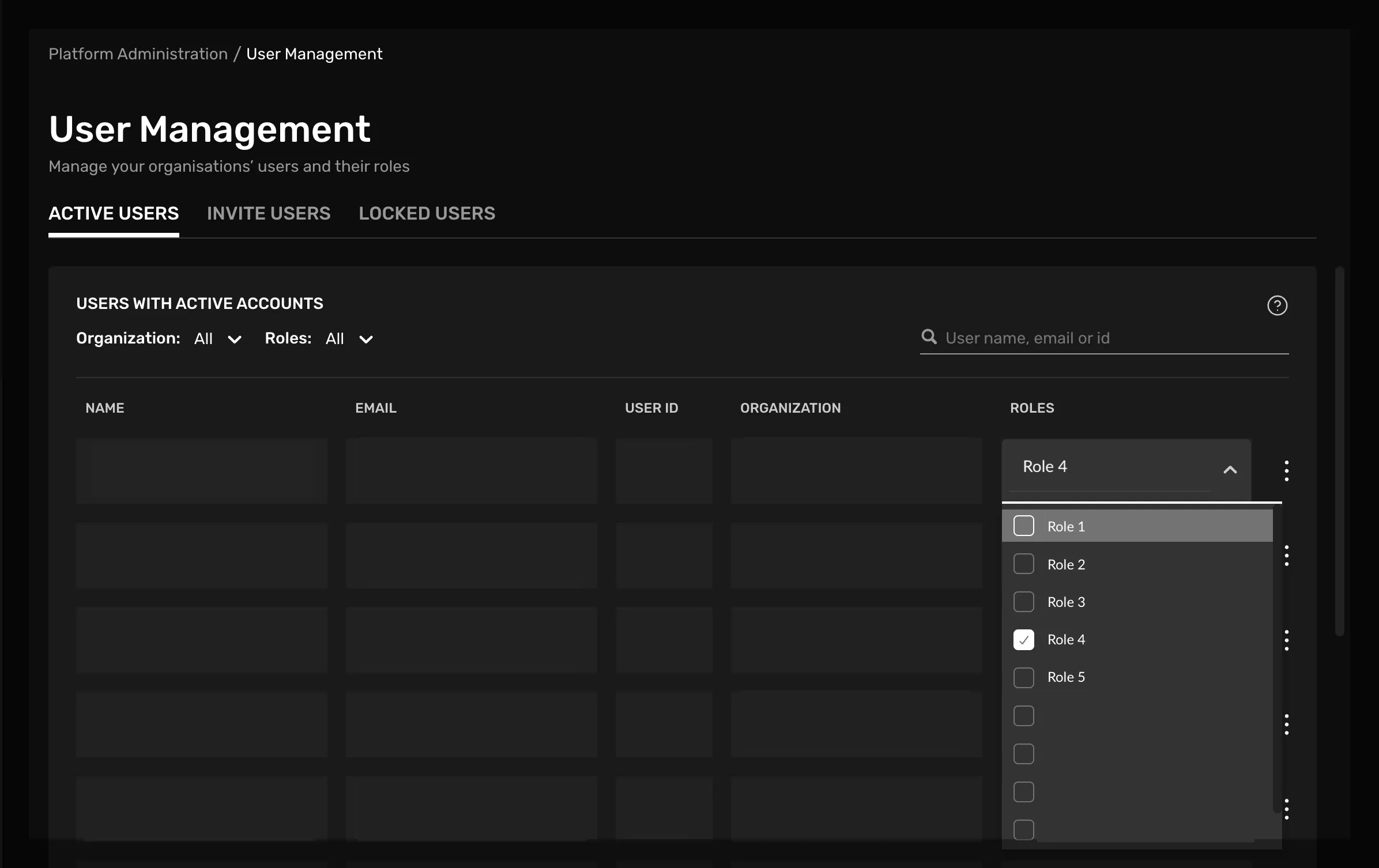Image resolution: width=1379 pixels, height=868 pixels.
Task: Click the ORGANIZATION column header
Action: tap(790, 408)
